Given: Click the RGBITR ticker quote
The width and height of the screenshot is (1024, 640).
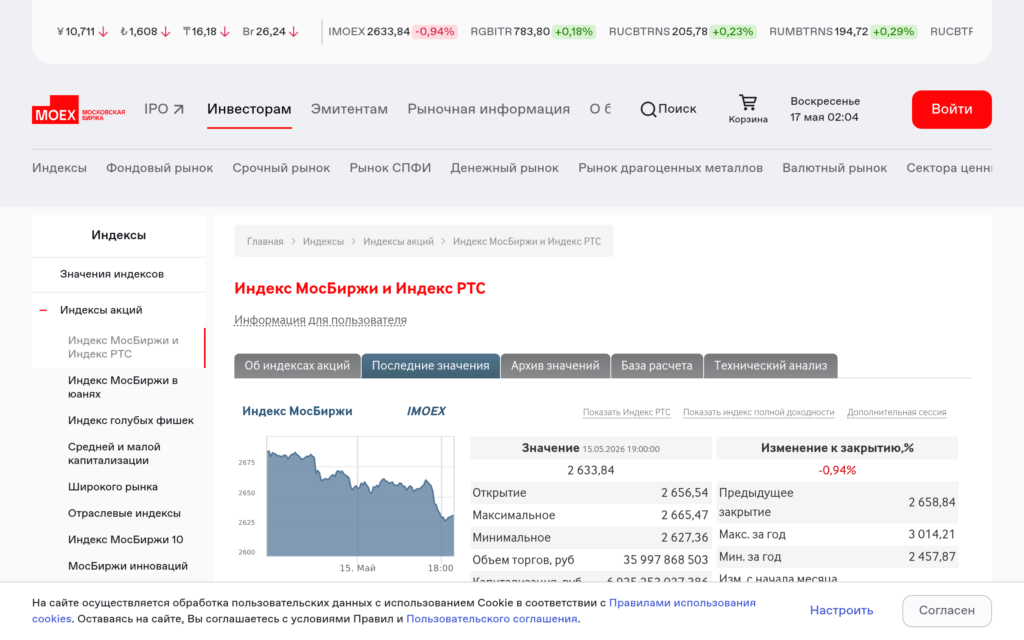Looking at the screenshot, I should click(x=533, y=31).
